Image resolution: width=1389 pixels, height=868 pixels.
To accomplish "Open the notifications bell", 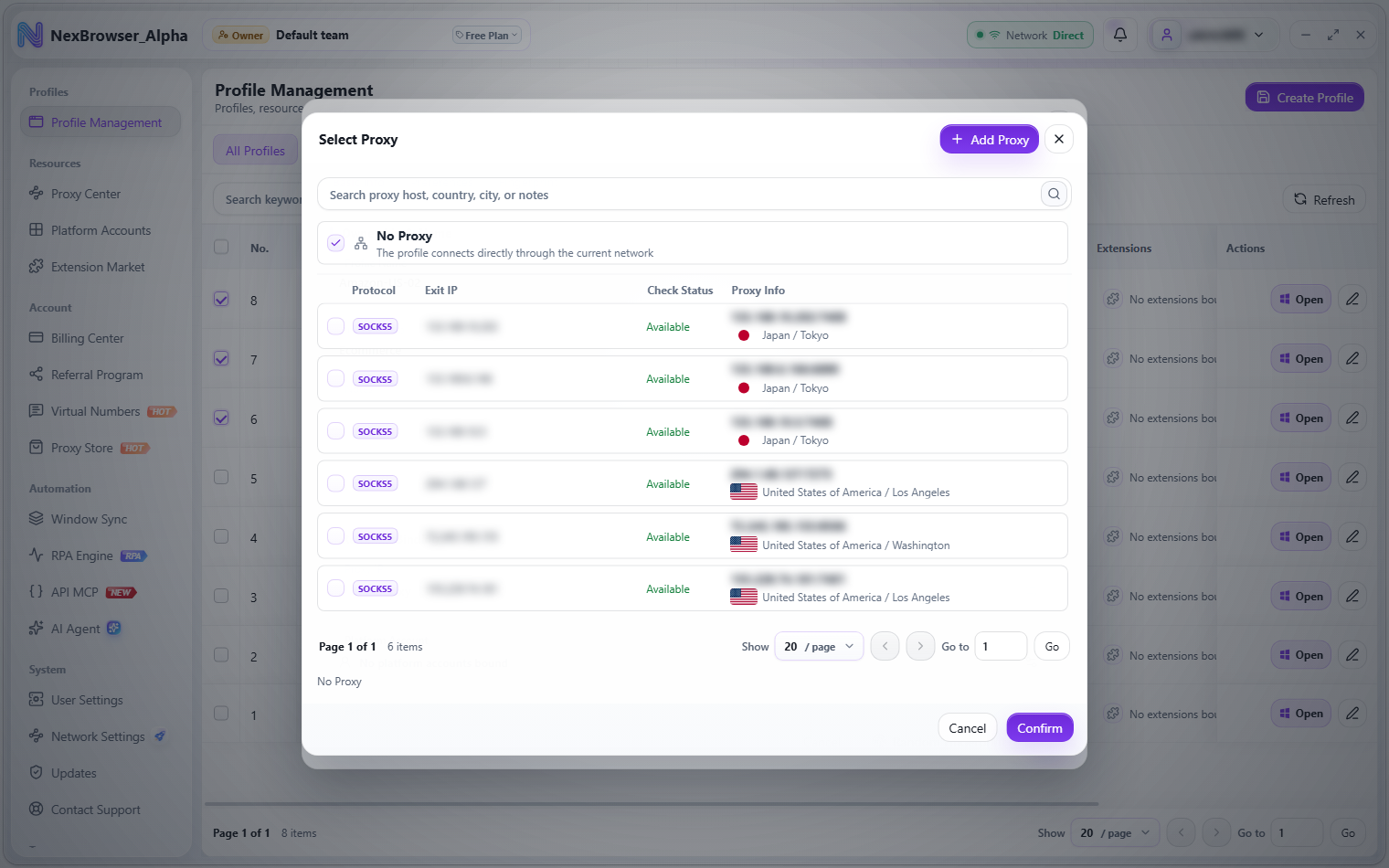I will (1120, 35).
